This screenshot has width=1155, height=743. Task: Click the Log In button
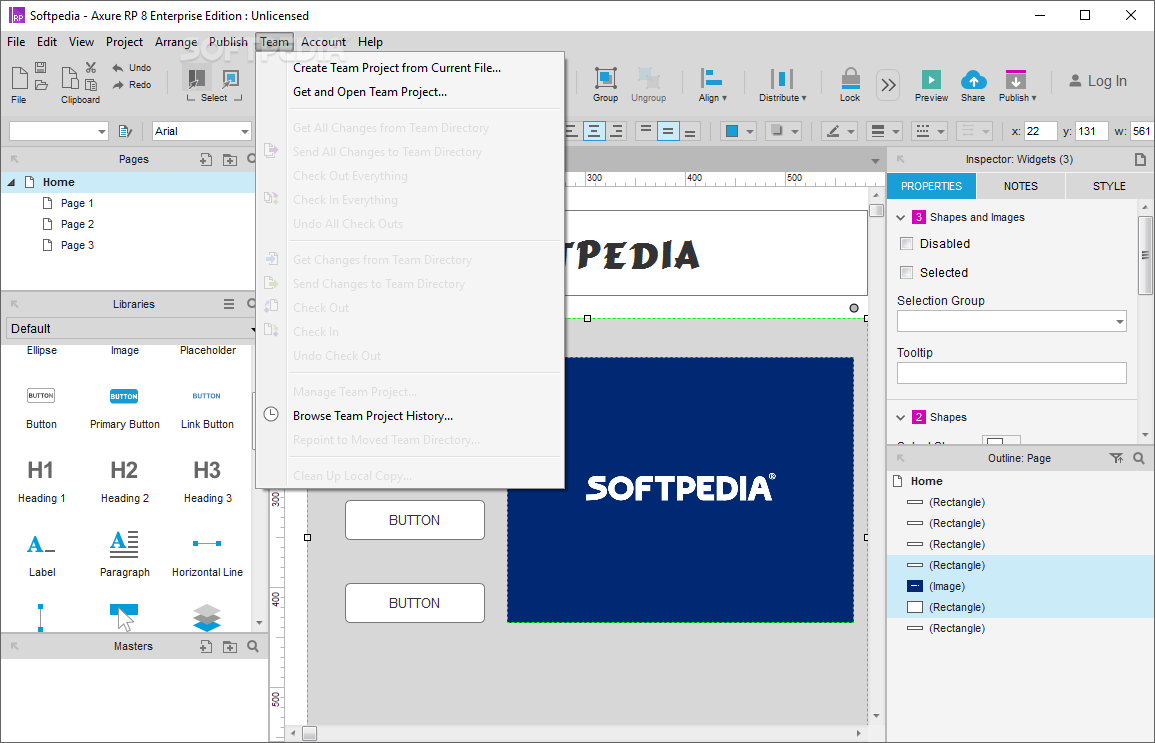(x=1098, y=81)
